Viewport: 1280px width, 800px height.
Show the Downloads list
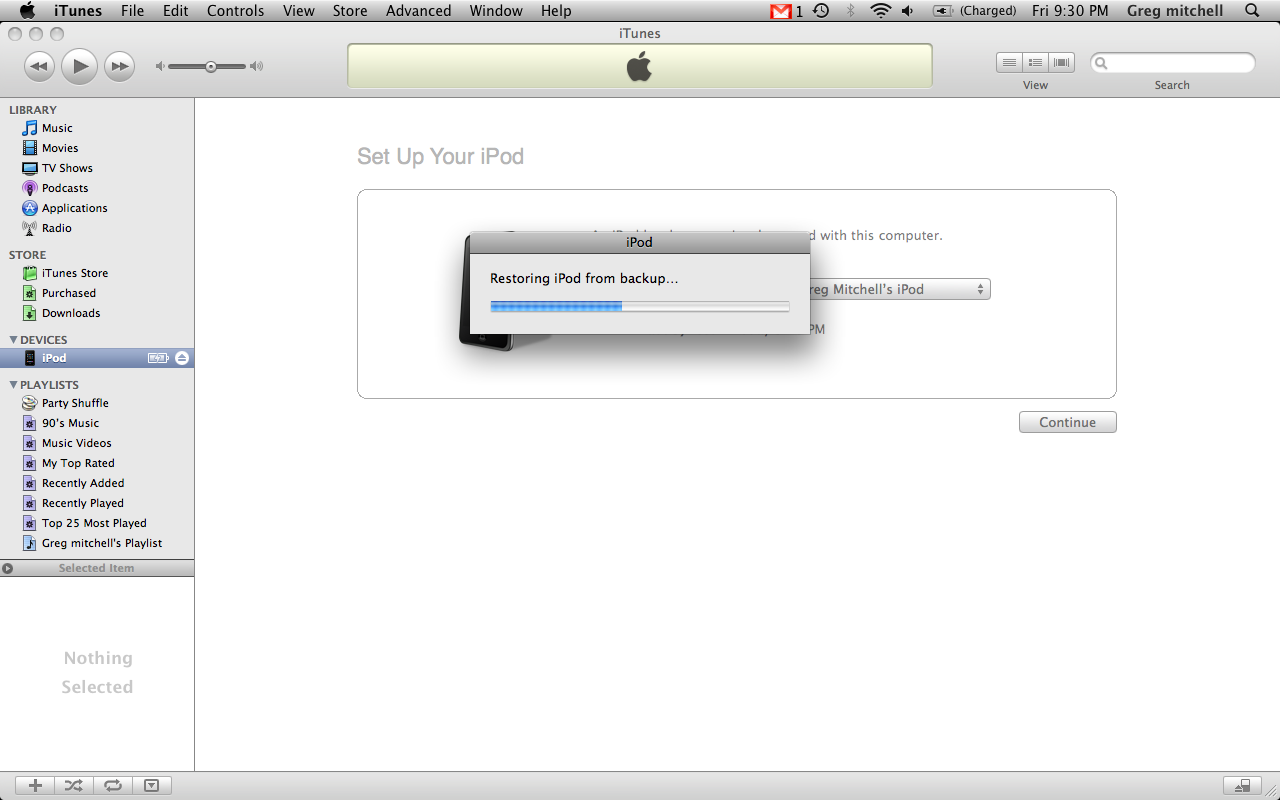tap(71, 313)
